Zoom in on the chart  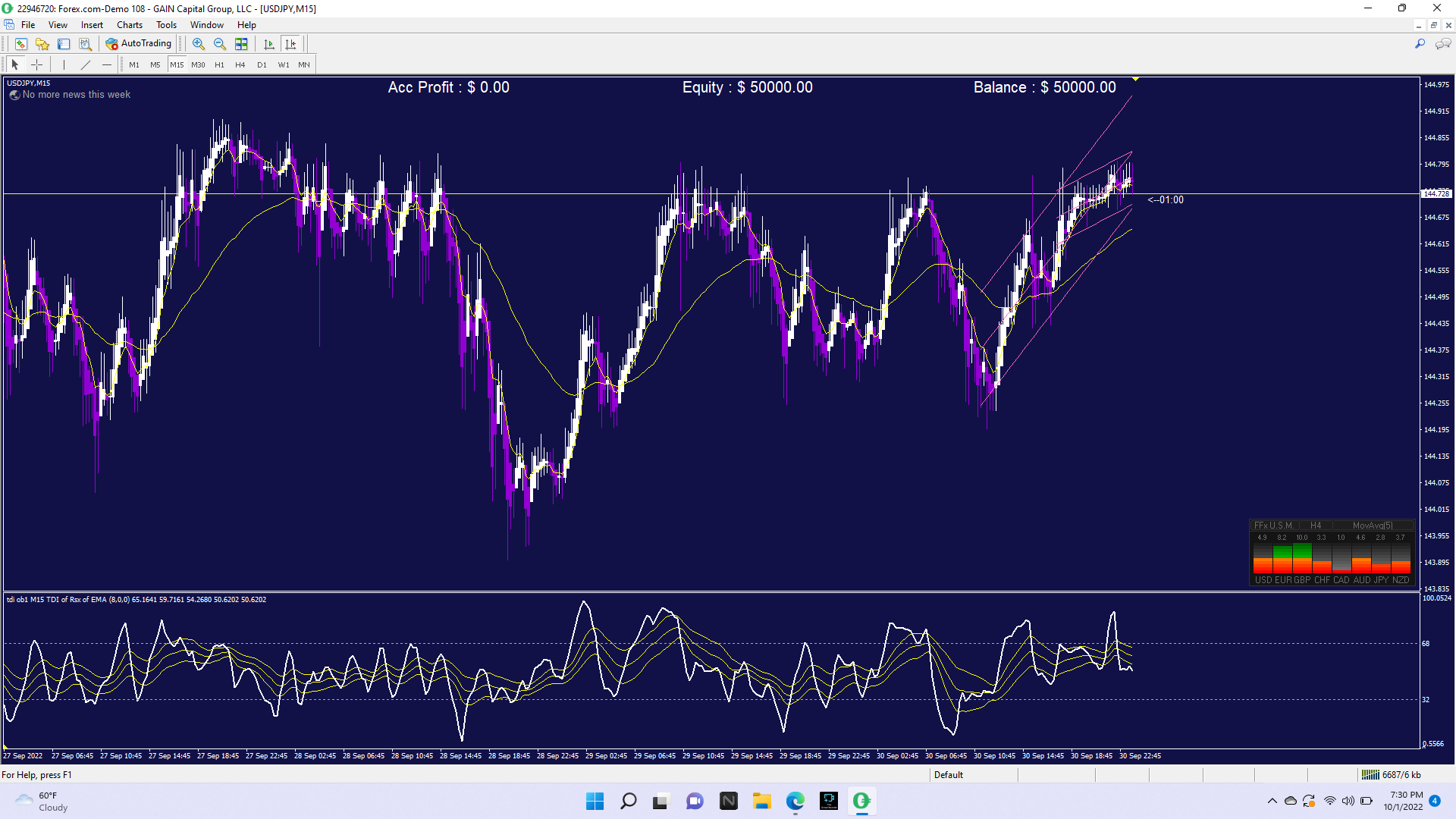click(x=199, y=44)
